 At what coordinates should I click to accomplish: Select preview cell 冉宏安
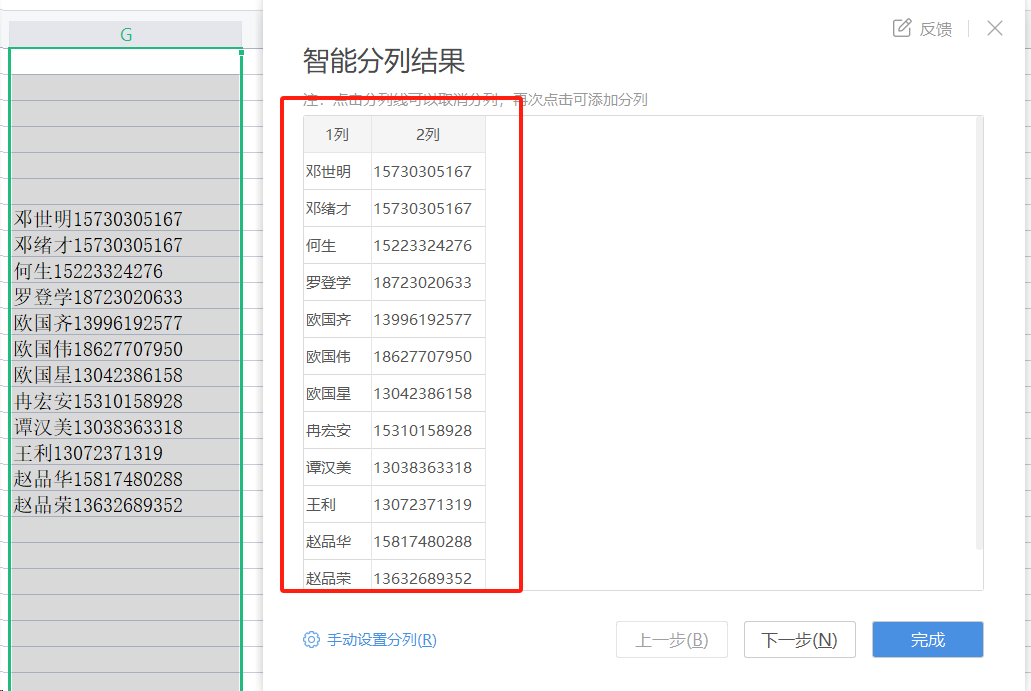tap(337, 431)
